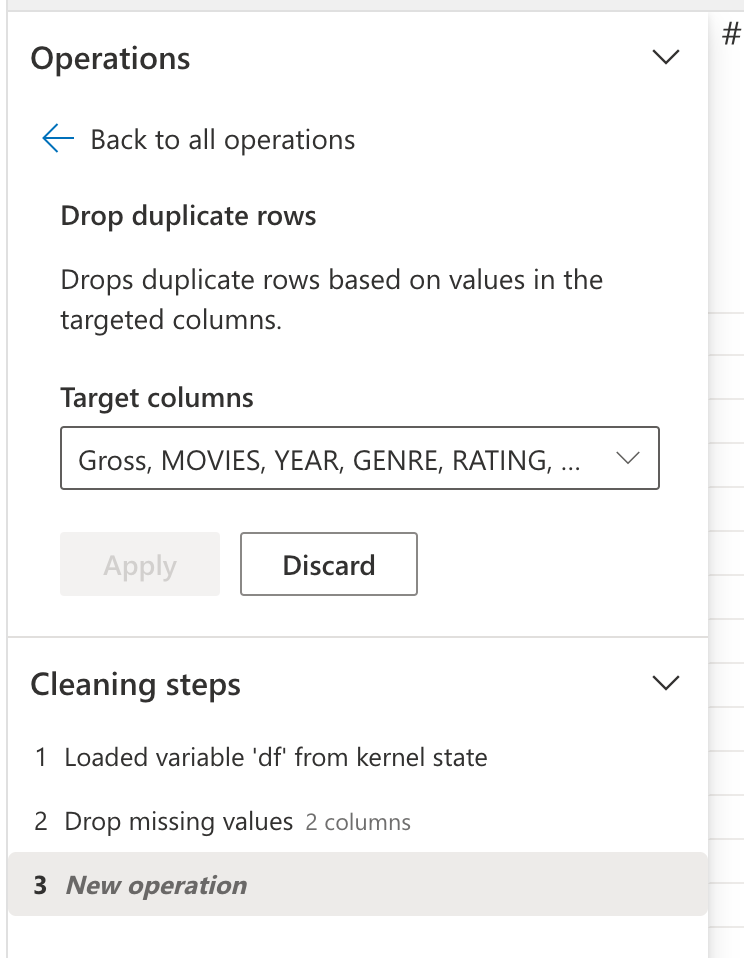The height and width of the screenshot is (958, 744).
Task: Click the '#' index column header
Action: [x=731, y=33]
